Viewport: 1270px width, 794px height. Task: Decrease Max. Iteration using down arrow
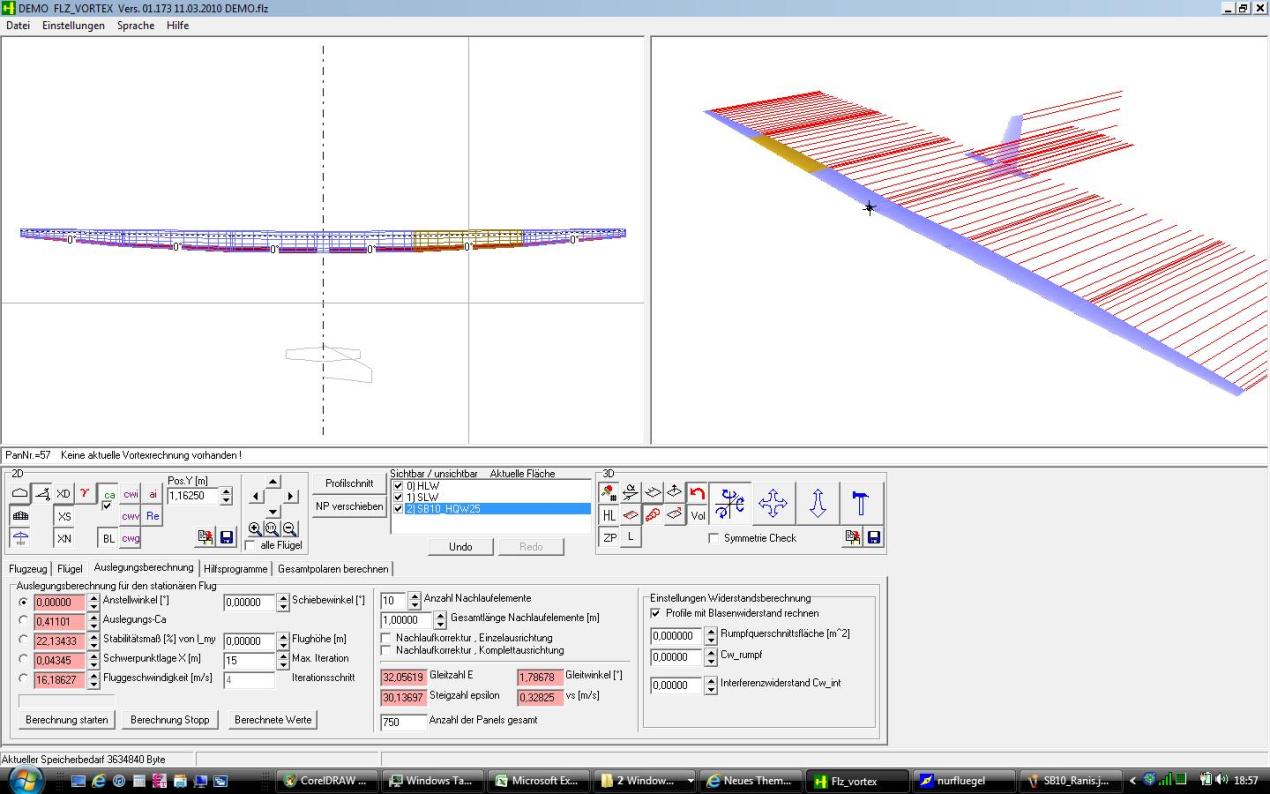coord(282,665)
